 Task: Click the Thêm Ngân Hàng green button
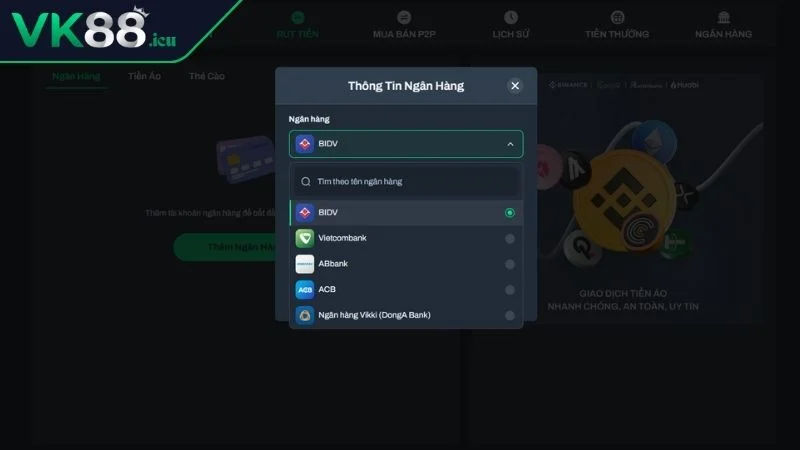click(225, 247)
